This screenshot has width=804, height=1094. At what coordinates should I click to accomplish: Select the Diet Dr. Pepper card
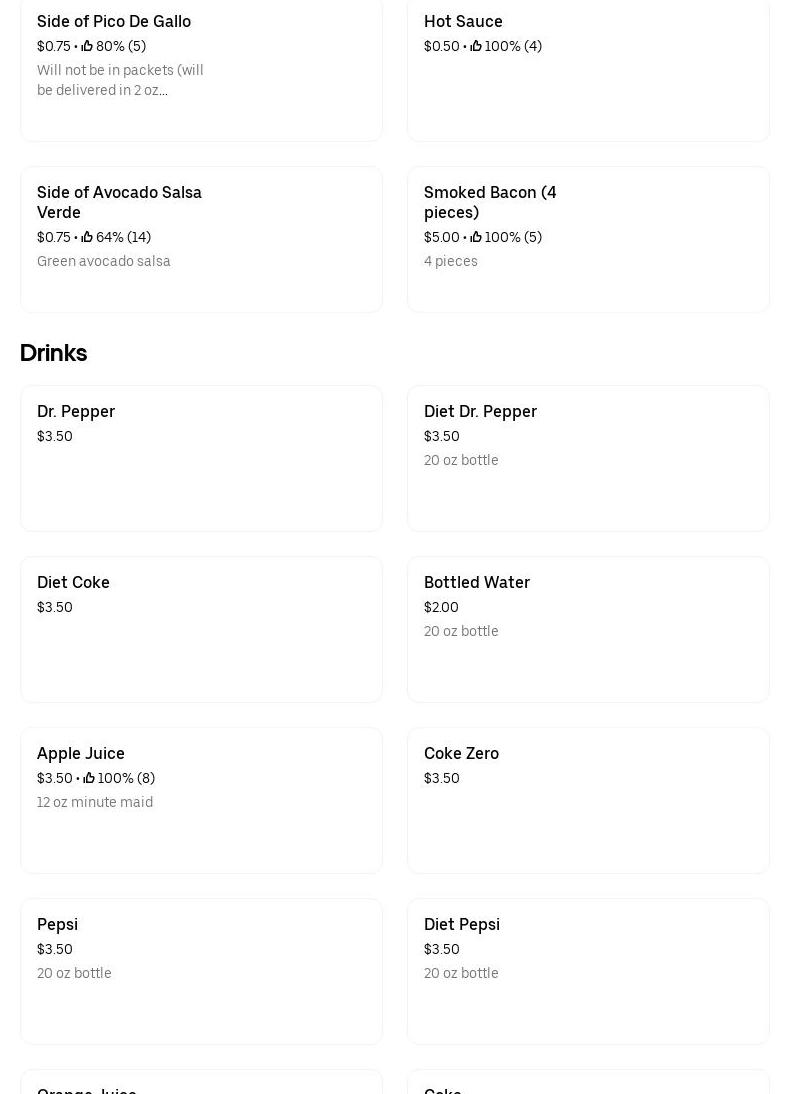click(588, 458)
